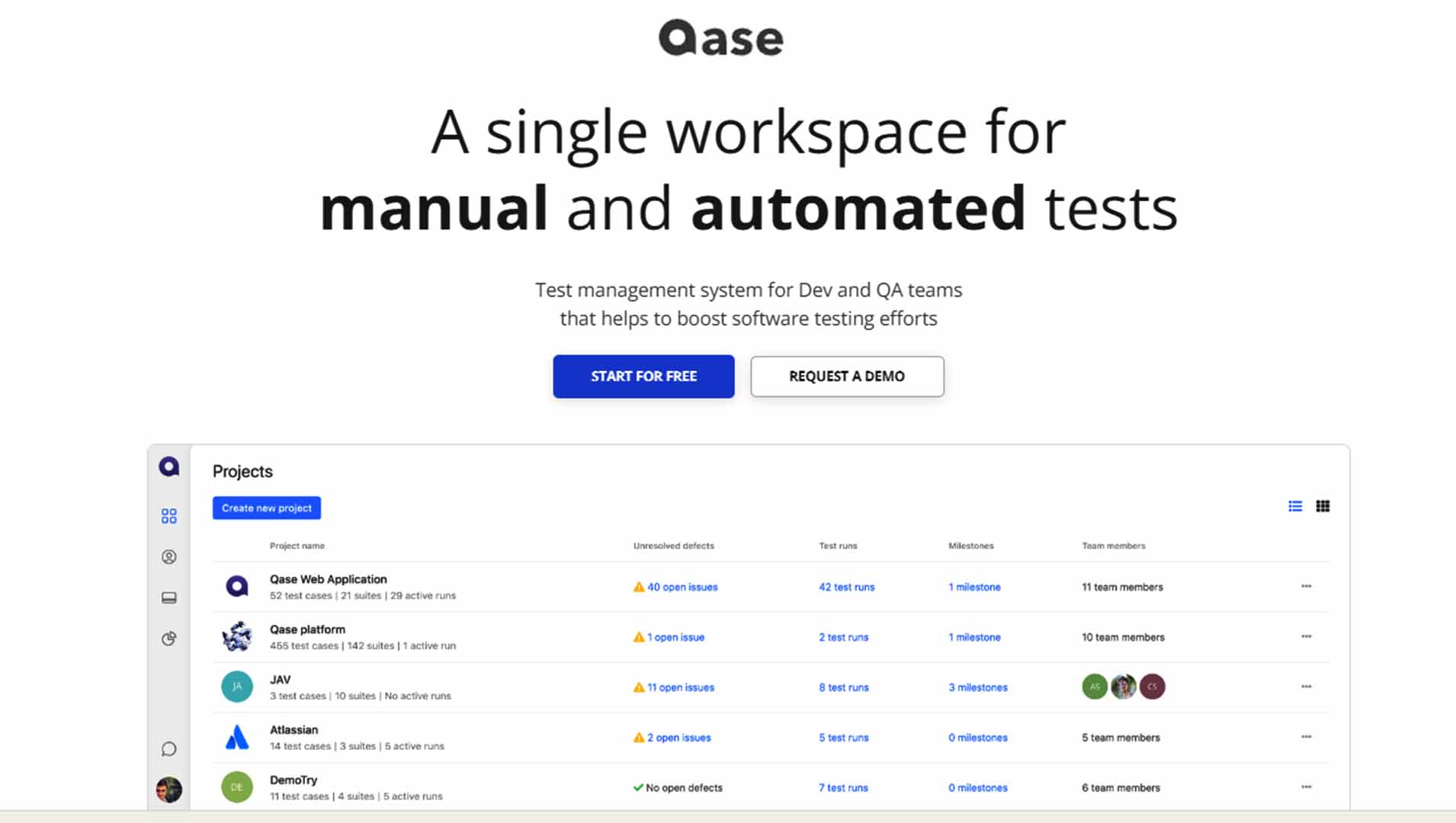This screenshot has width=1456, height=823.
Task: Click the 6 team members text
Action: pos(1121,788)
